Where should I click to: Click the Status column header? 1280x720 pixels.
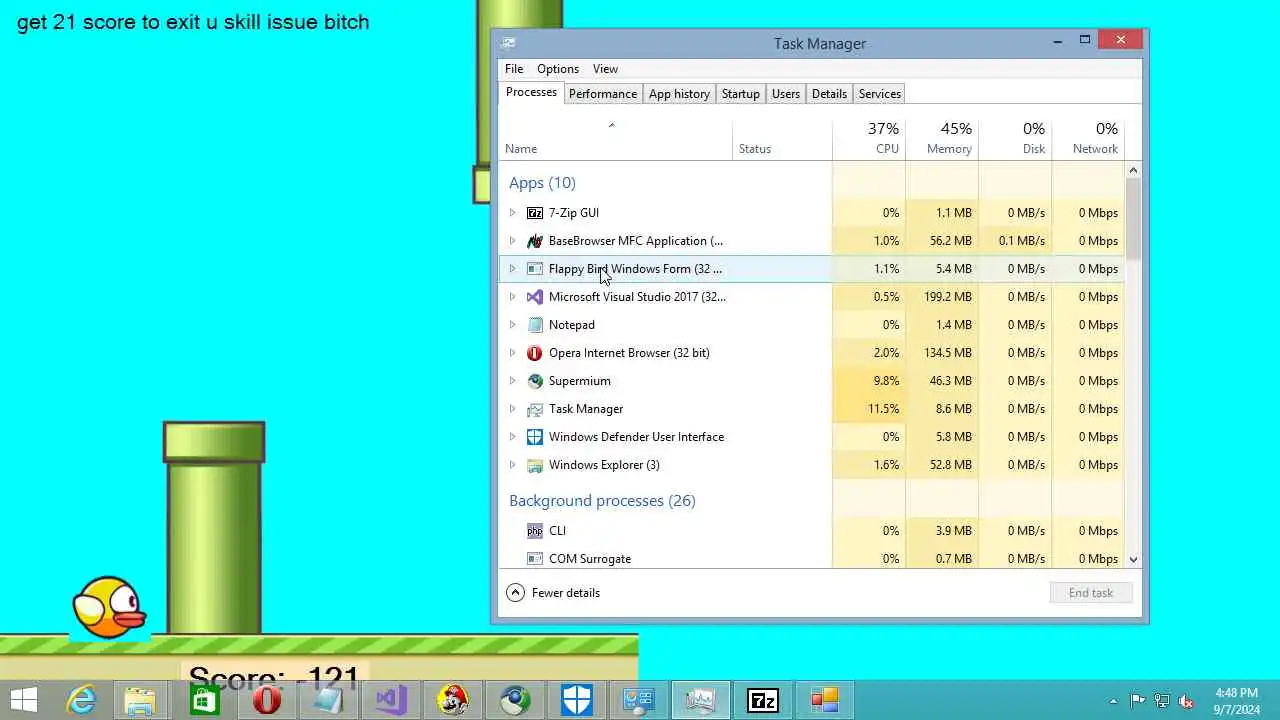782,139
